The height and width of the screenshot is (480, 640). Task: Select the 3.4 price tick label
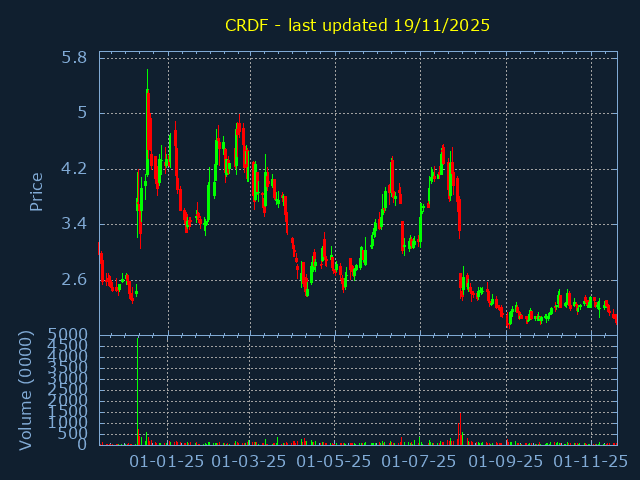[x=74, y=223]
